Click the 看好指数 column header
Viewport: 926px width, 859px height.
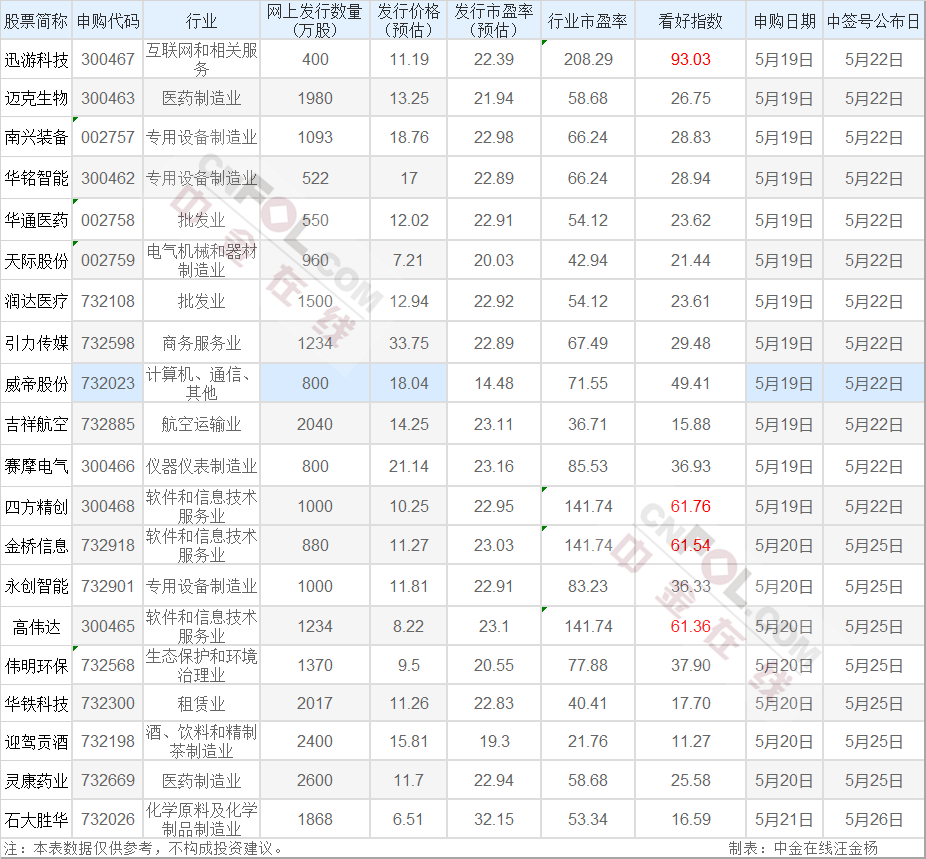(x=690, y=22)
